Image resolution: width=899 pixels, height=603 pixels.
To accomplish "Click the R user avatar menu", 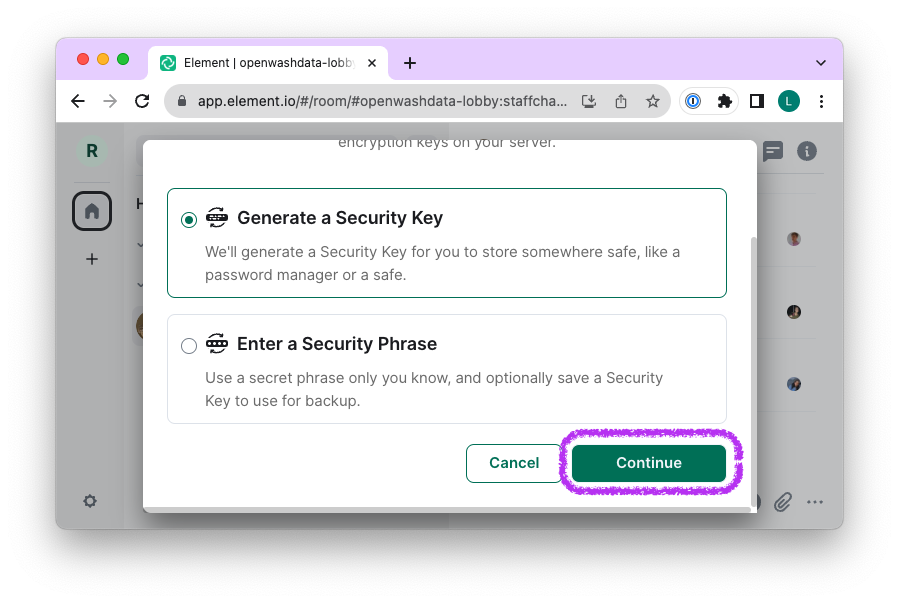I will tap(92, 151).
